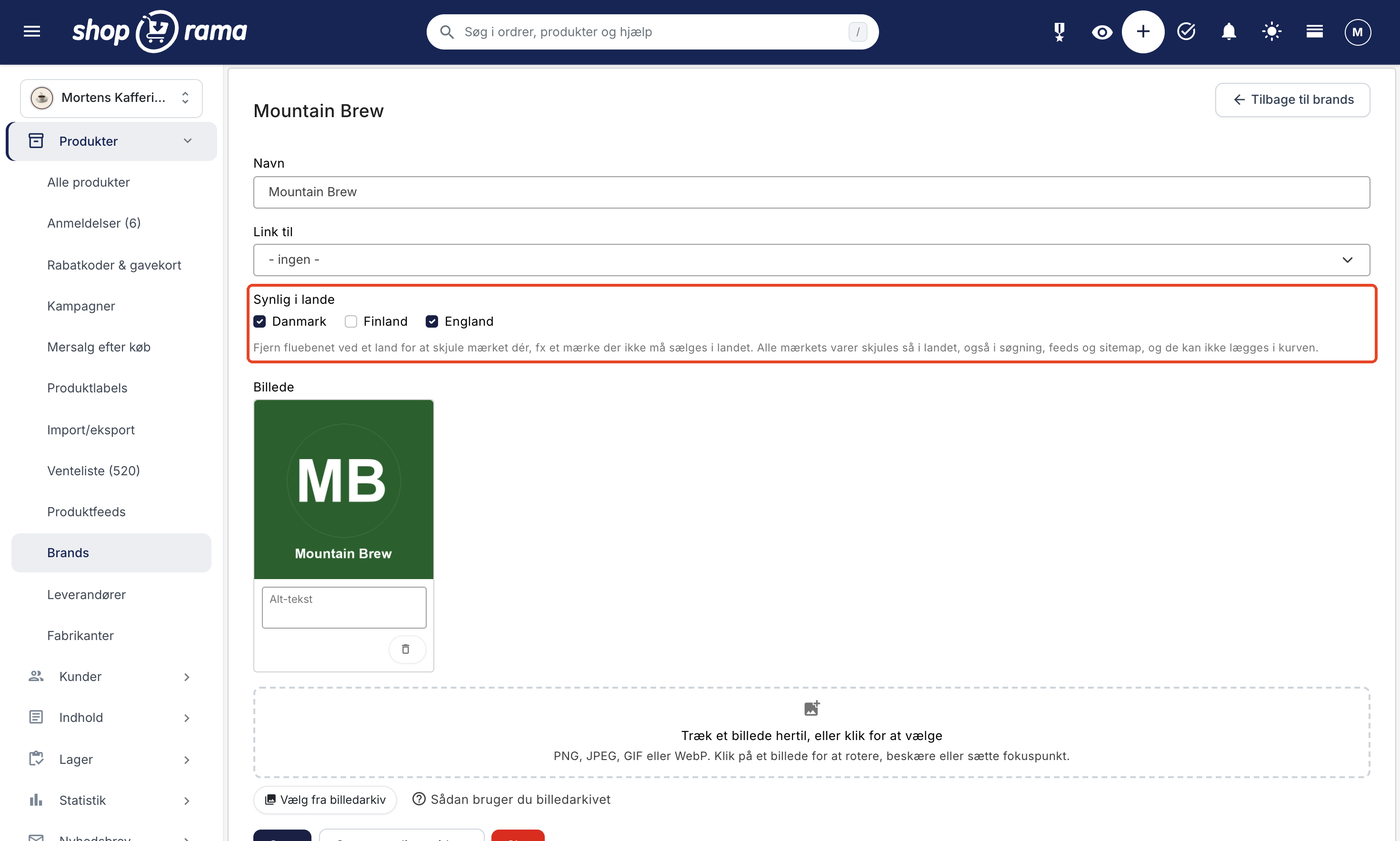Uncheck the England checkbox

click(432, 321)
